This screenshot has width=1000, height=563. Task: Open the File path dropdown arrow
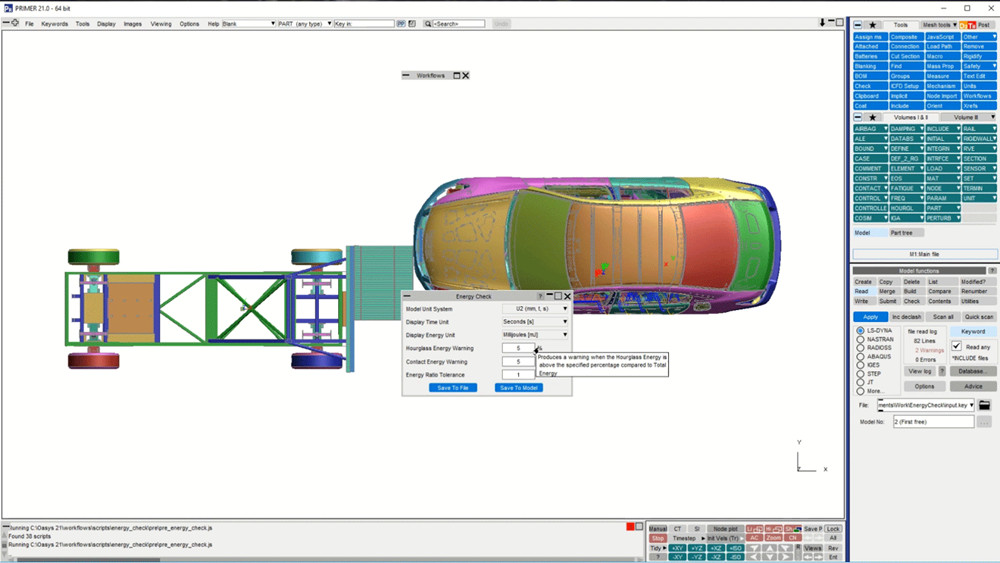(971, 405)
